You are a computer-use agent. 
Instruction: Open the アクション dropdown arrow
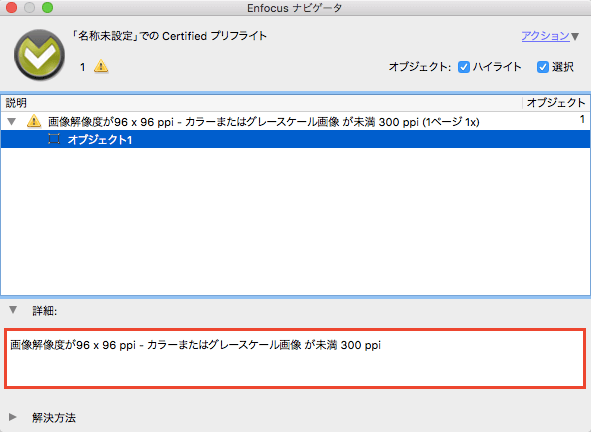point(575,37)
